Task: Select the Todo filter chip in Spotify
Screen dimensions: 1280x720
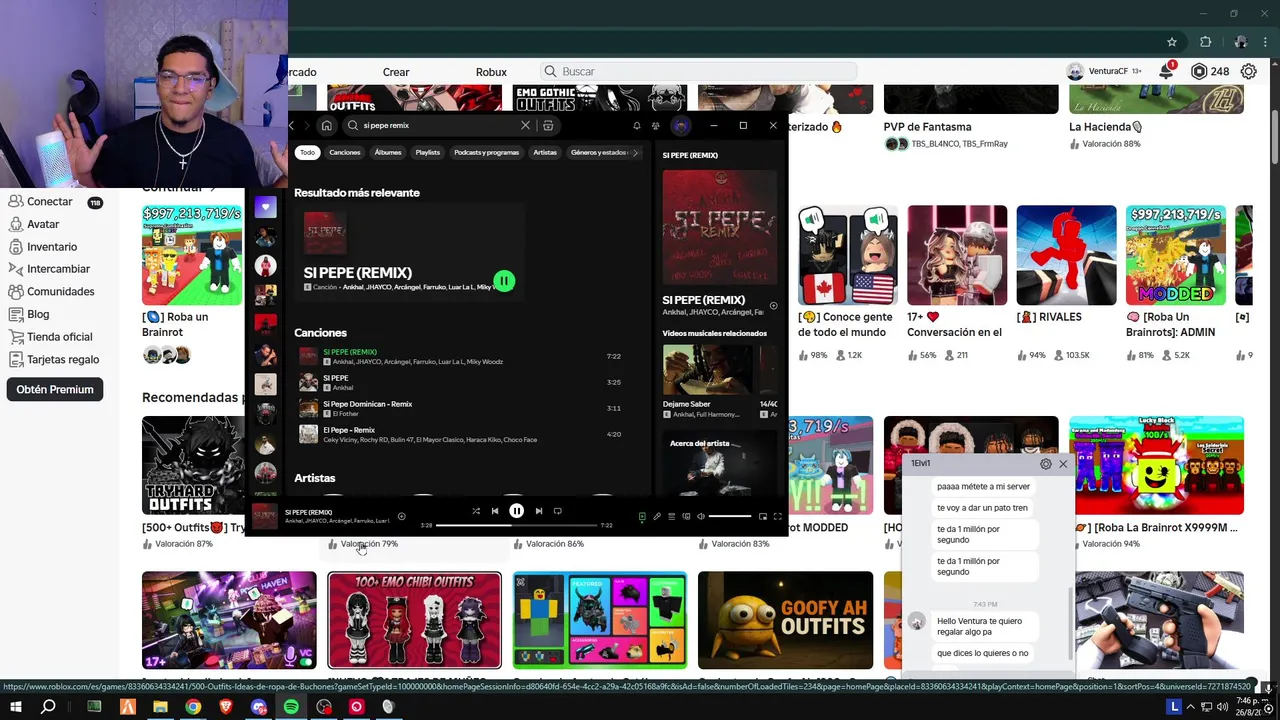Action: [307, 153]
